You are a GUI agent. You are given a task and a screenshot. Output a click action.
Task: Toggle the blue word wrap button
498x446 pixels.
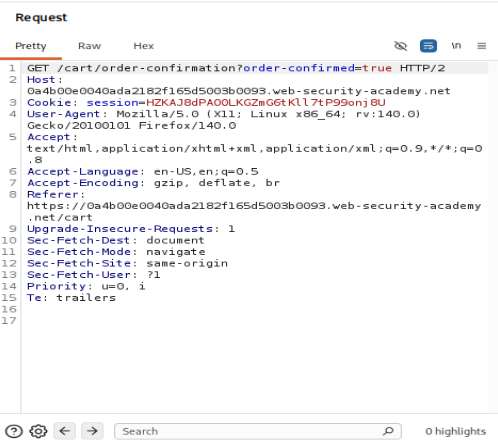click(428, 46)
